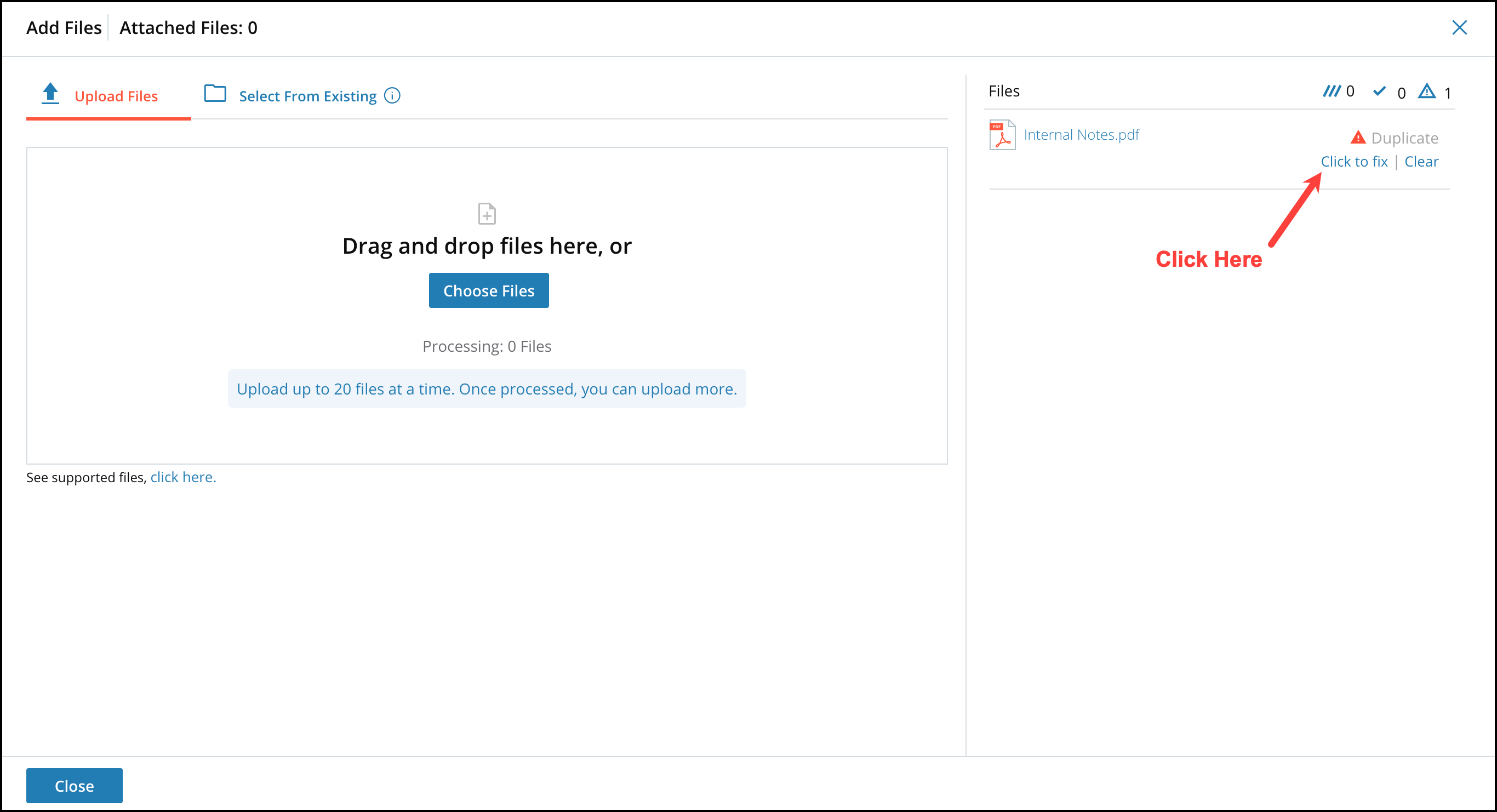
Task: Close the Add Files dialog with Close button
Action: pos(74,785)
